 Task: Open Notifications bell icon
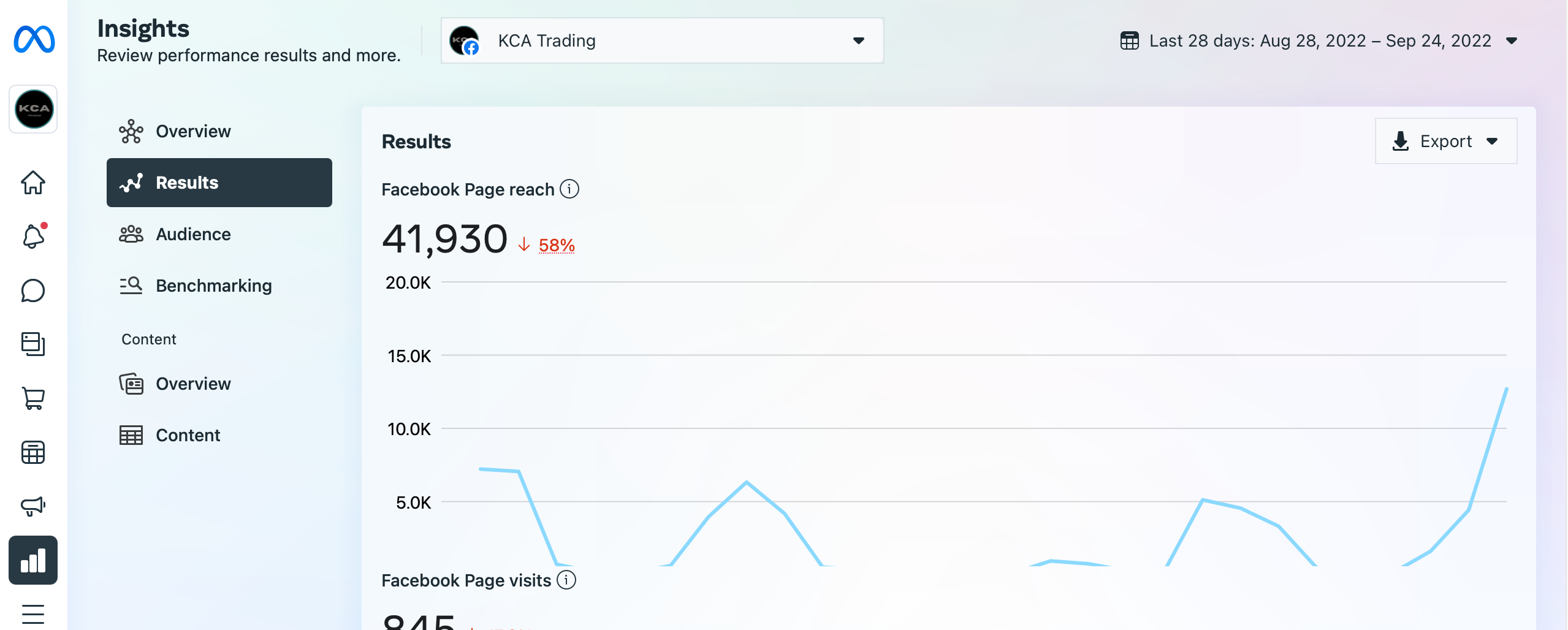33,237
